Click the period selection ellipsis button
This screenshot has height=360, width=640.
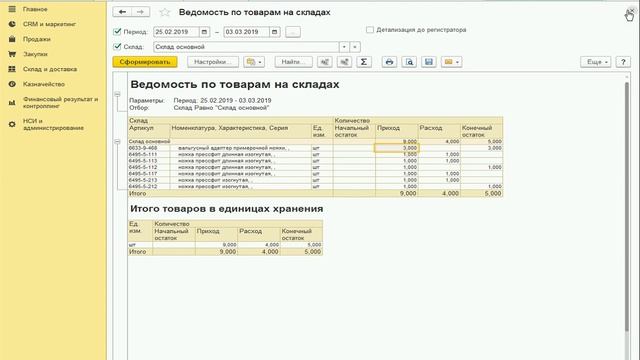point(293,32)
